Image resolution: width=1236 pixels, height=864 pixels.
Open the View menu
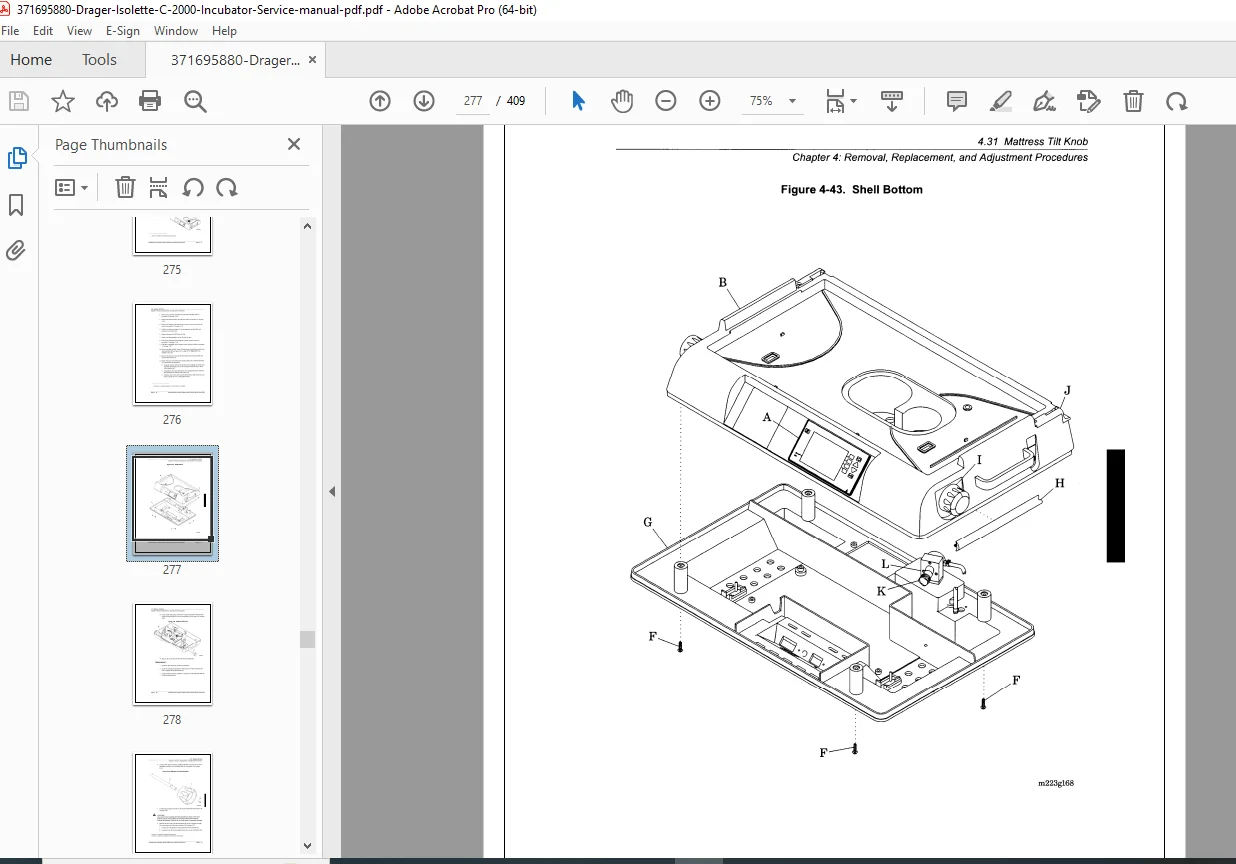80,31
